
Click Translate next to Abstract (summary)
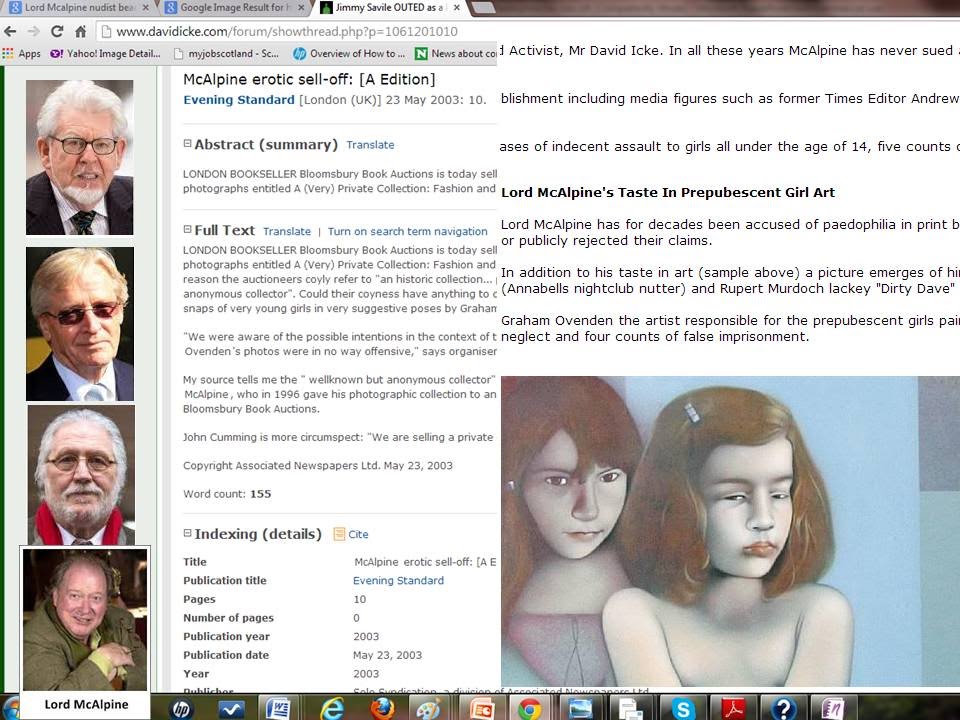point(370,145)
